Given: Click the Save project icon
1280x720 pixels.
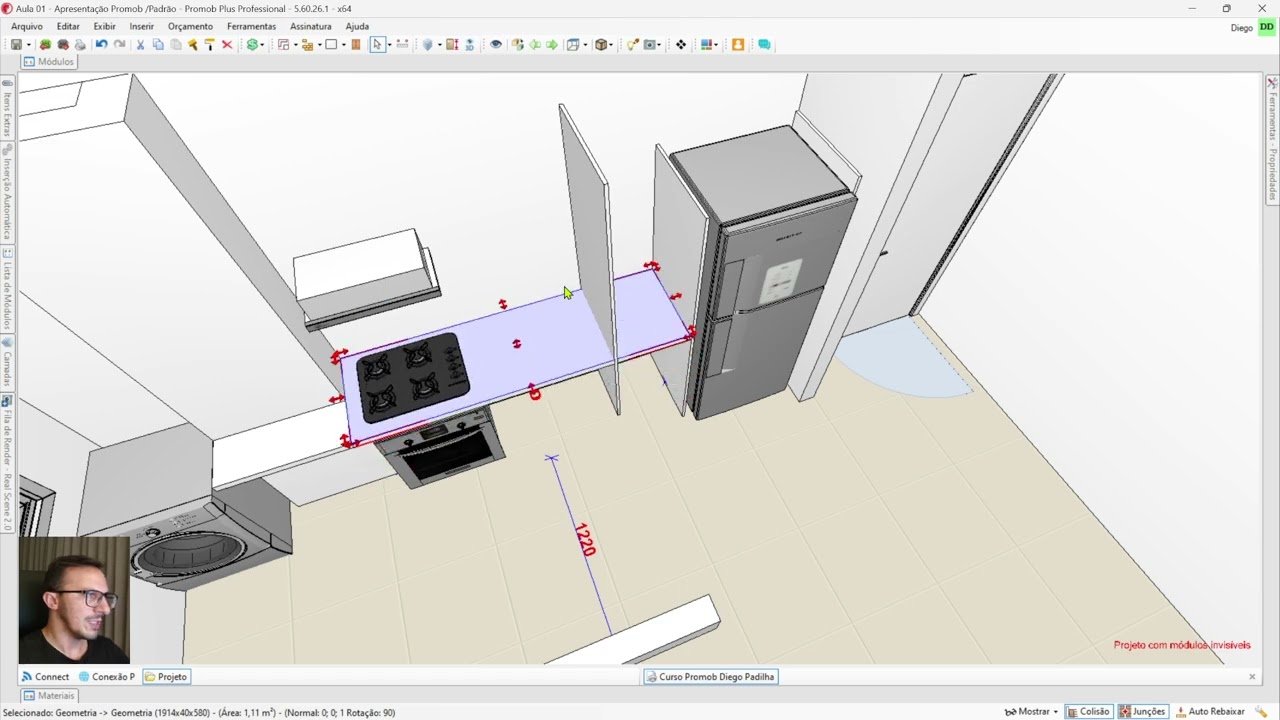Looking at the screenshot, I should point(16,44).
